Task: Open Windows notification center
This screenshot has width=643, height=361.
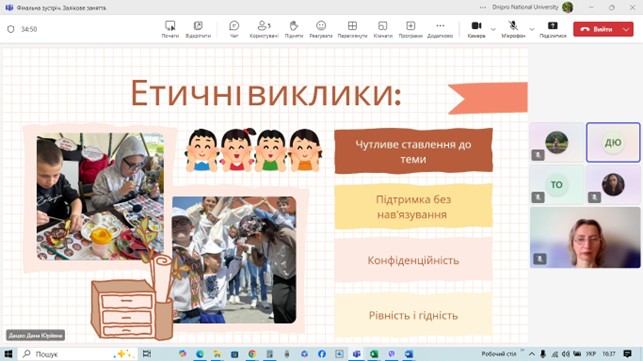Action: [627, 354]
